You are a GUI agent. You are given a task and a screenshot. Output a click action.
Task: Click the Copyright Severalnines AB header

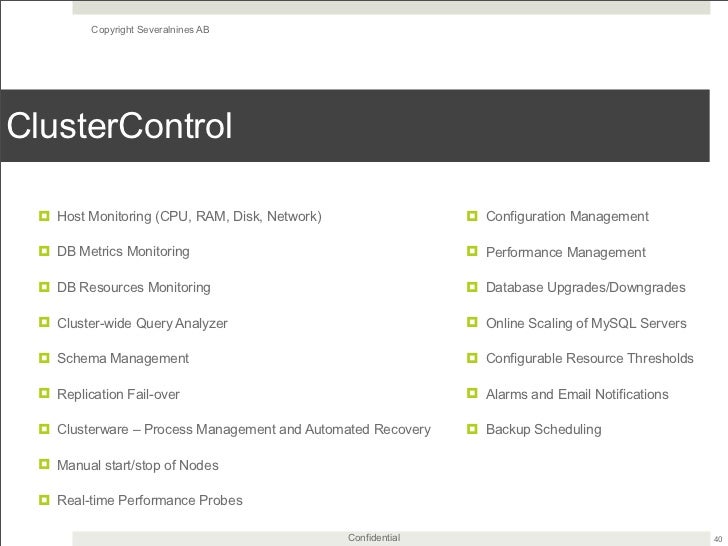[150, 29]
